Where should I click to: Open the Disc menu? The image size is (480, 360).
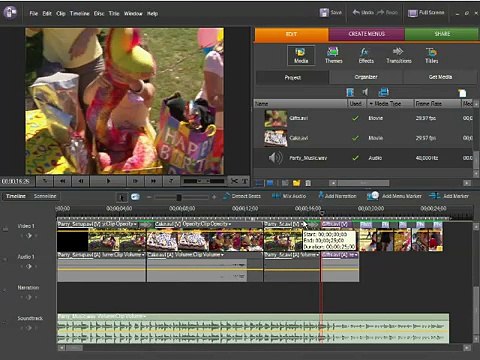click(x=99, y=14)
